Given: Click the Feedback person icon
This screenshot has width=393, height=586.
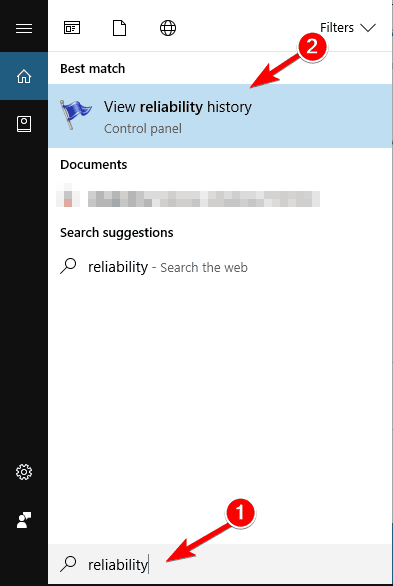Looking at the screenshot, I should (24, 520).
